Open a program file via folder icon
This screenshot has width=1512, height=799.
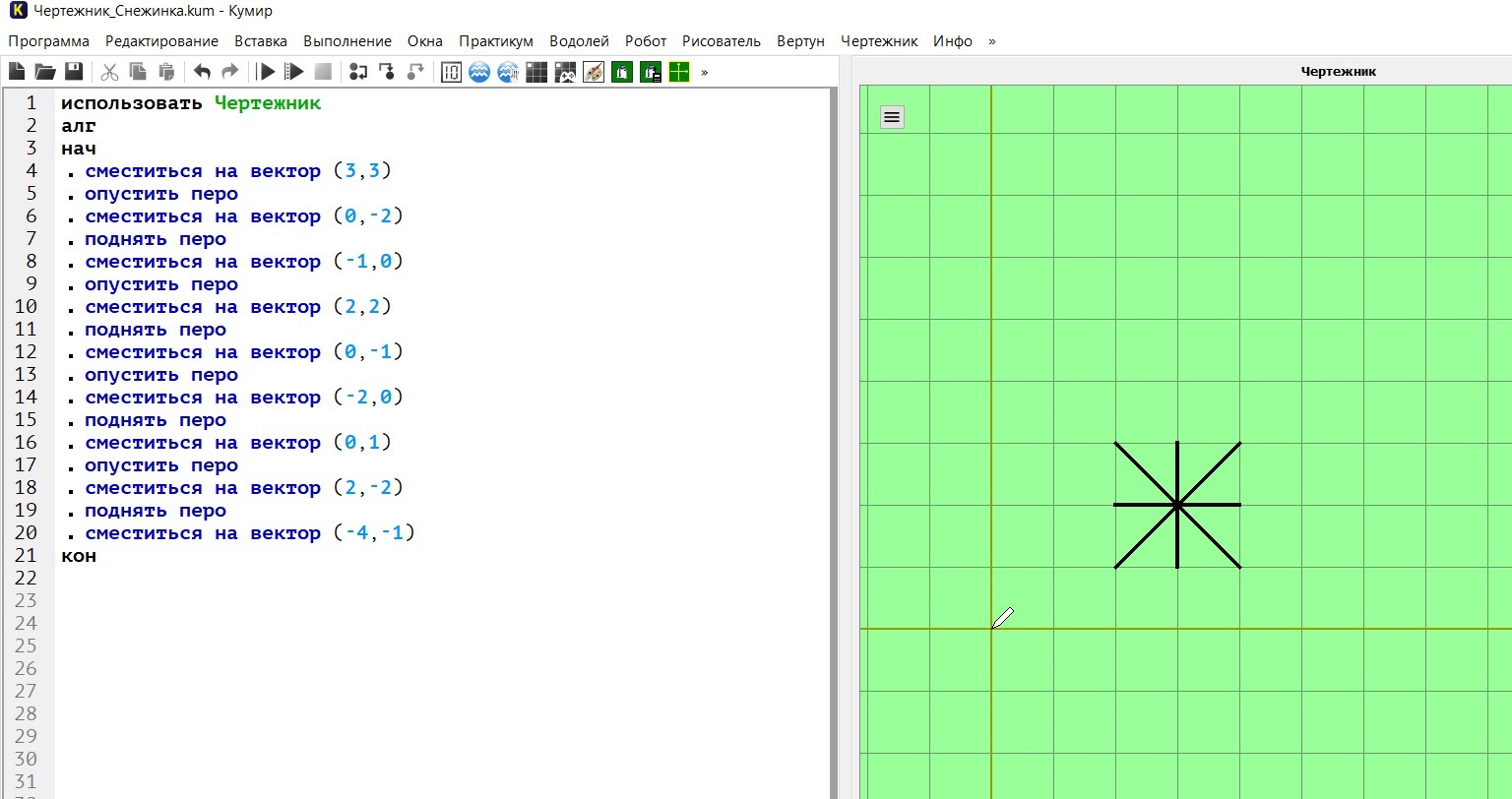point(45,72)
